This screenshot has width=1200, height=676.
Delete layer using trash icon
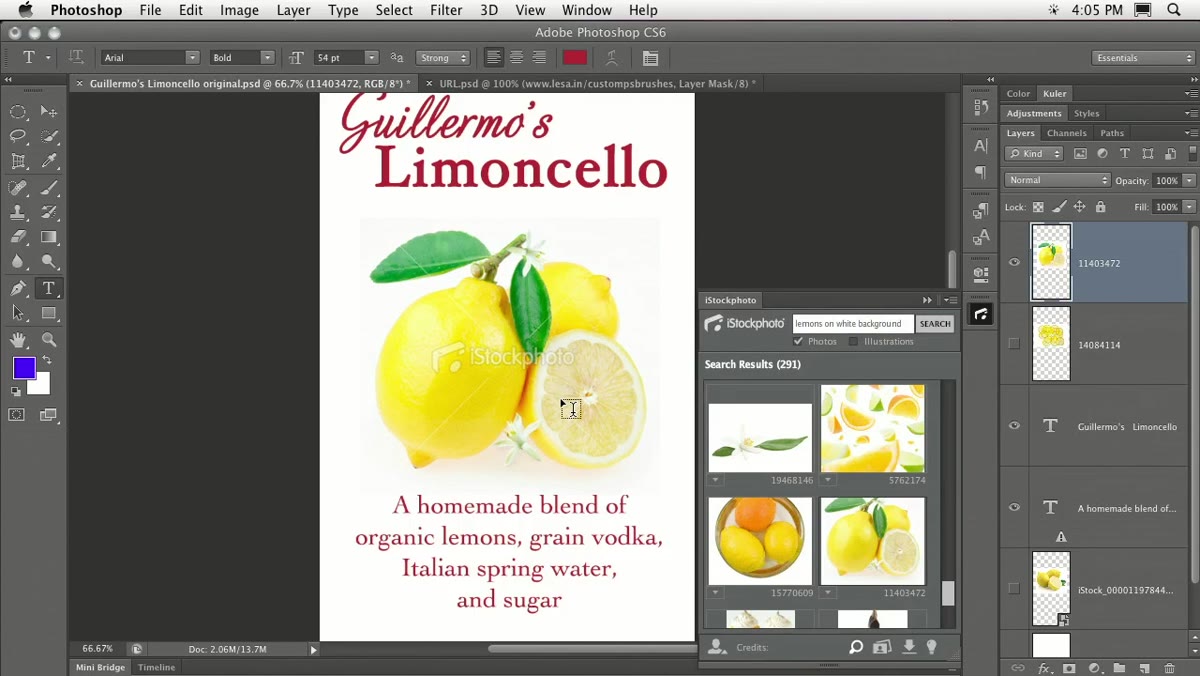[1169, 668]
